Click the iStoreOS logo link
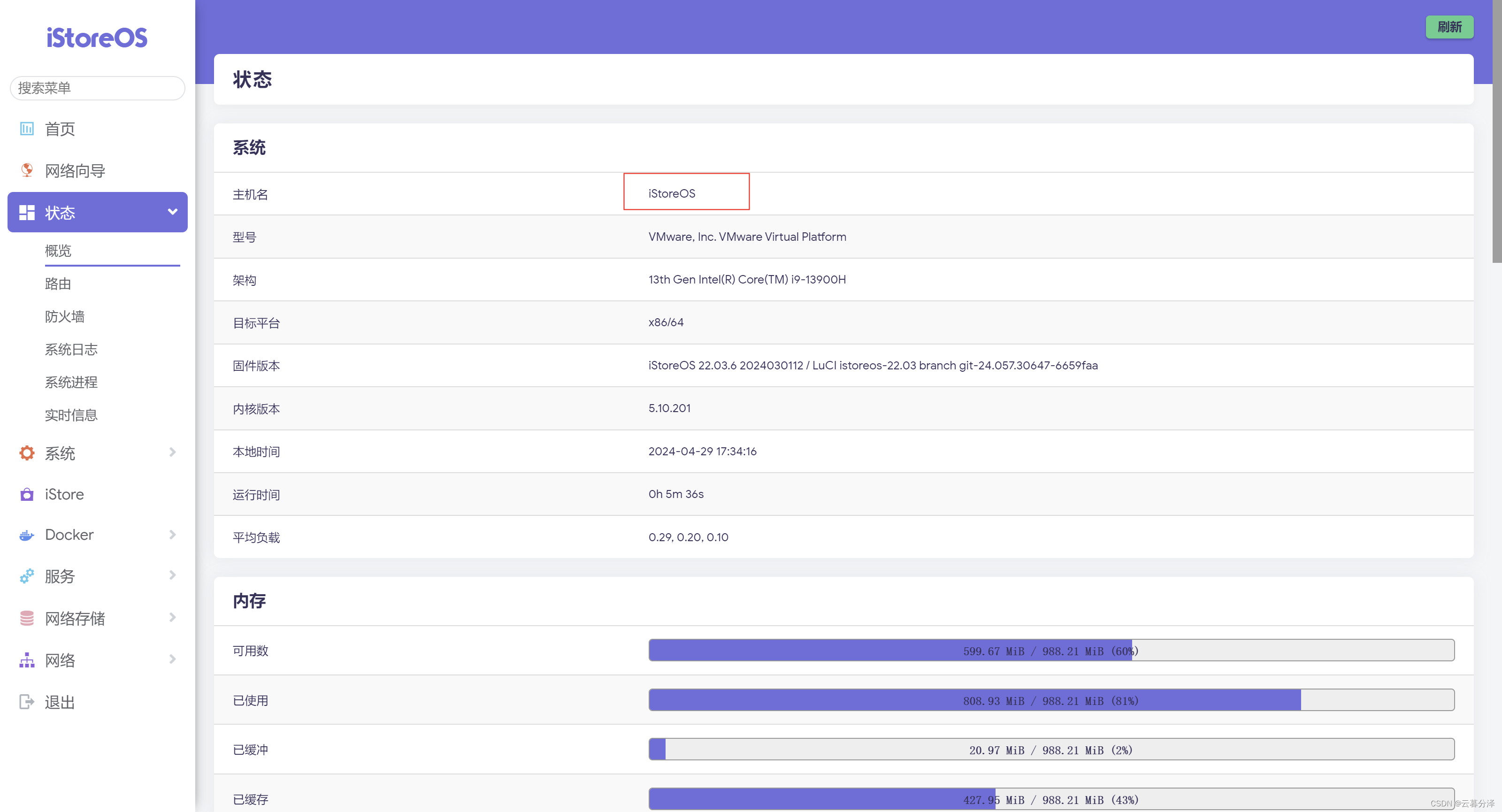Image resolution: width=1502 pixels, height=812 pixels. (97, 38)
